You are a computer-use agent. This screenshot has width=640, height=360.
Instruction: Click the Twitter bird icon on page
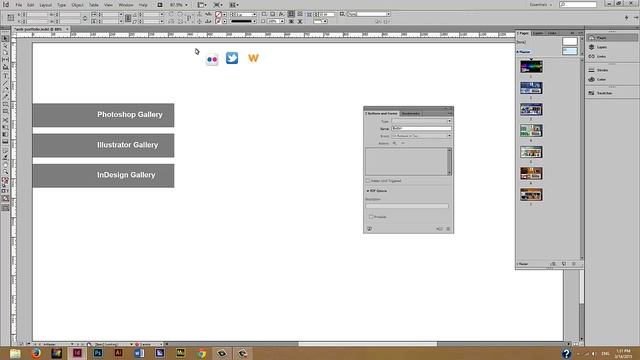(x=232, y=58)
